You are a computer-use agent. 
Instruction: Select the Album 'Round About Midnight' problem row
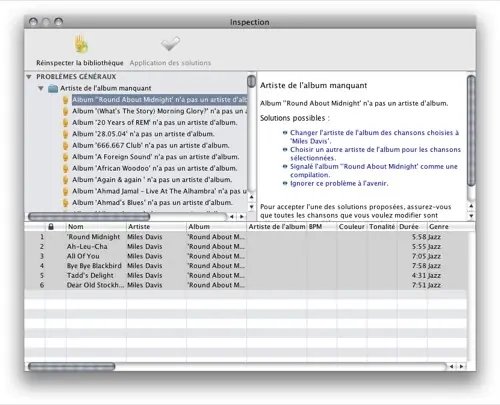(159, 100)
